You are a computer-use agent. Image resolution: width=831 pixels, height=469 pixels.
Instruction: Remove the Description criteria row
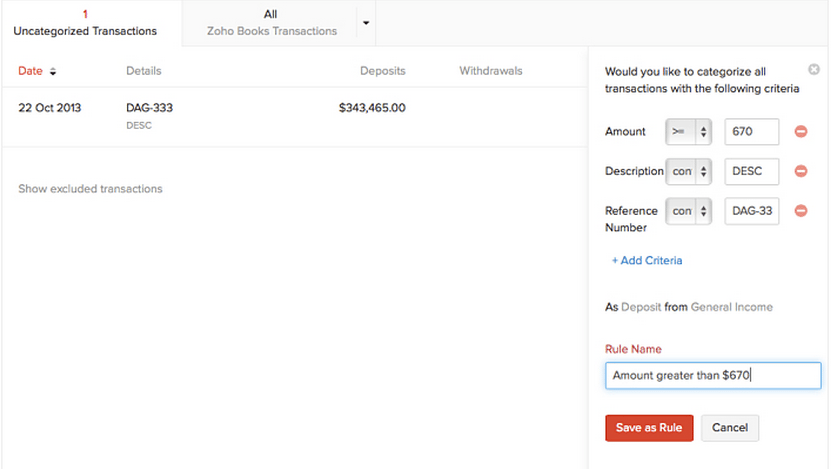click(x=801, y=171)
